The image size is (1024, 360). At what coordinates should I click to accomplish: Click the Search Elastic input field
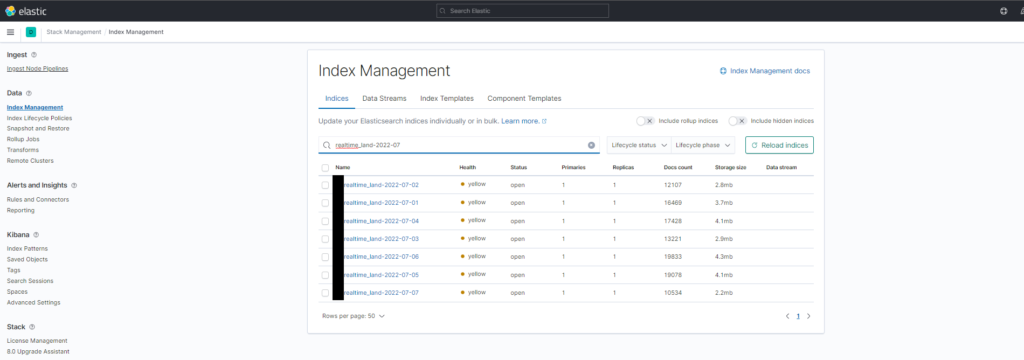point(522,11)
